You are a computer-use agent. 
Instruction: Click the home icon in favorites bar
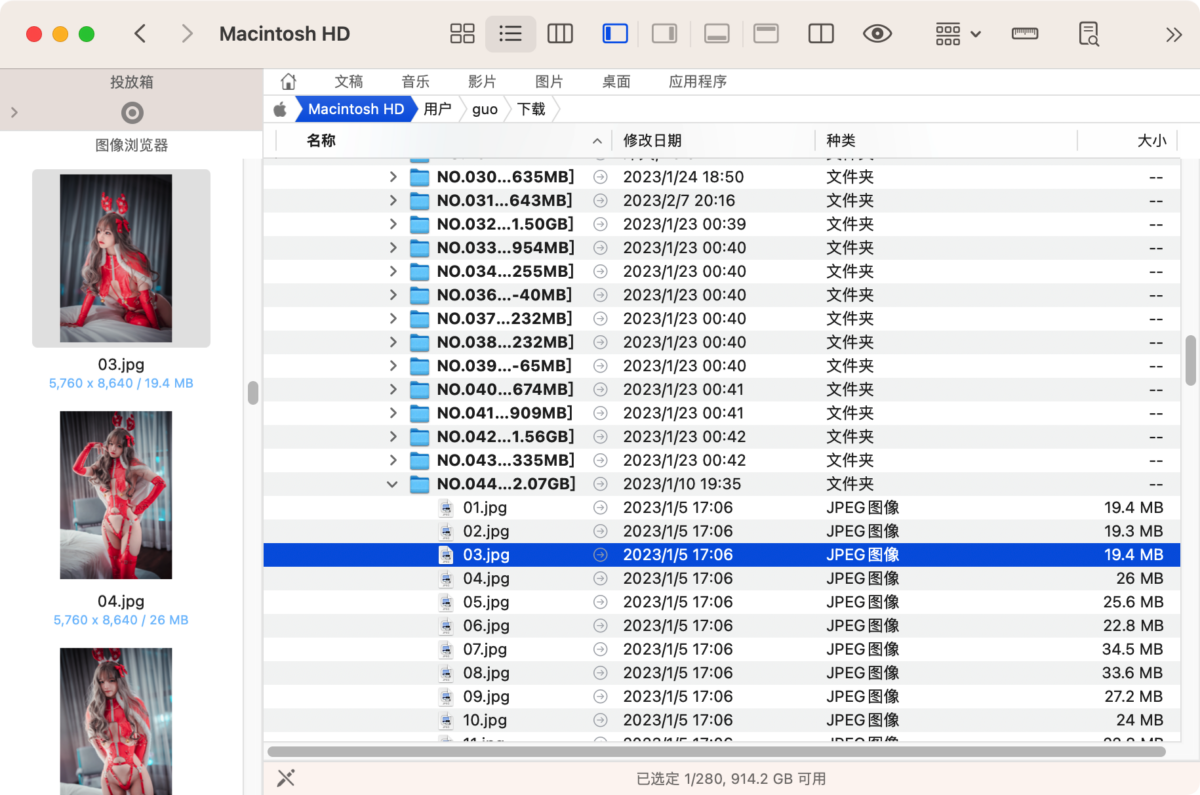288,82
